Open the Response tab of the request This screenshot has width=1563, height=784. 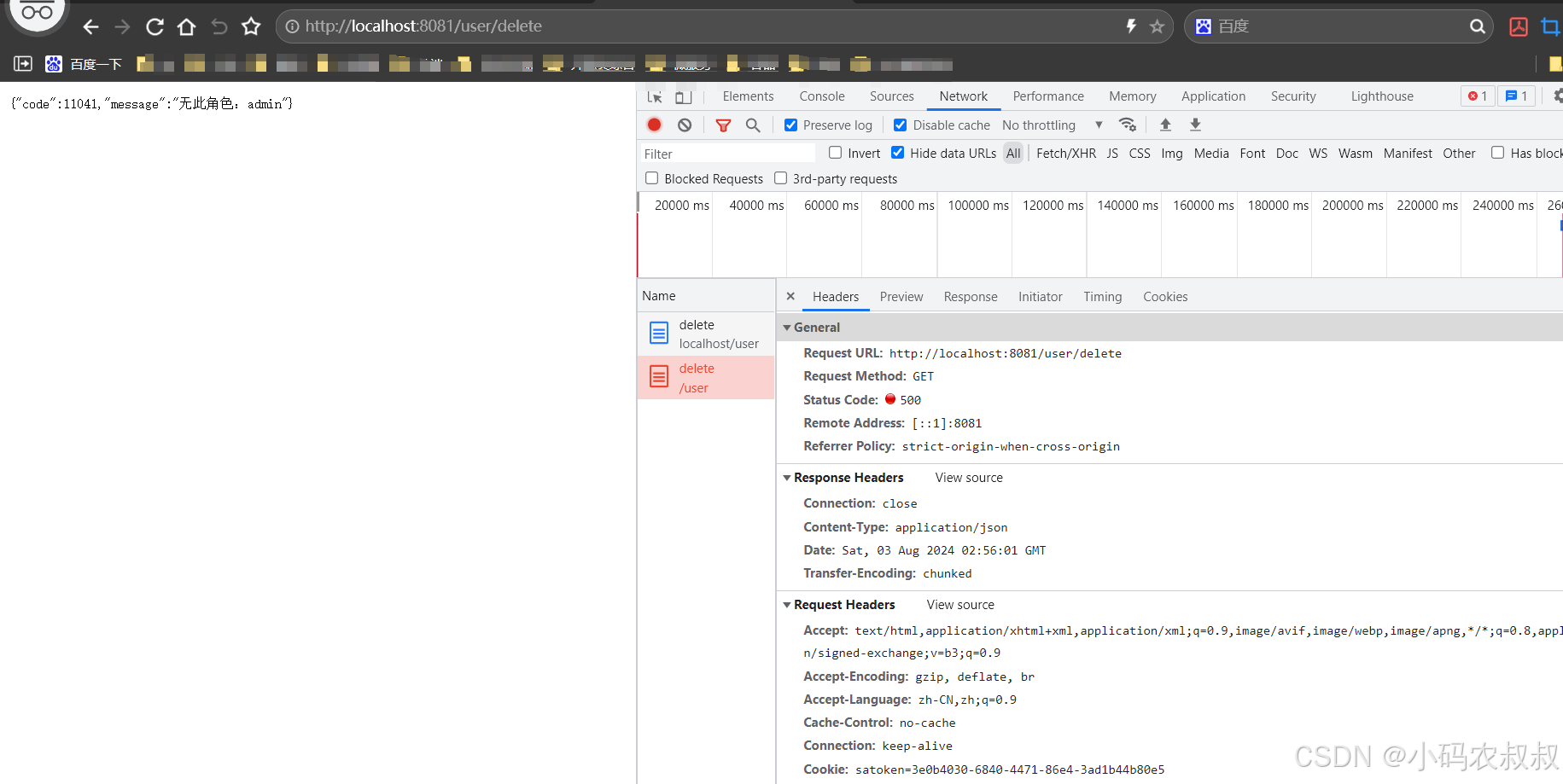click(x=970, y=297)
